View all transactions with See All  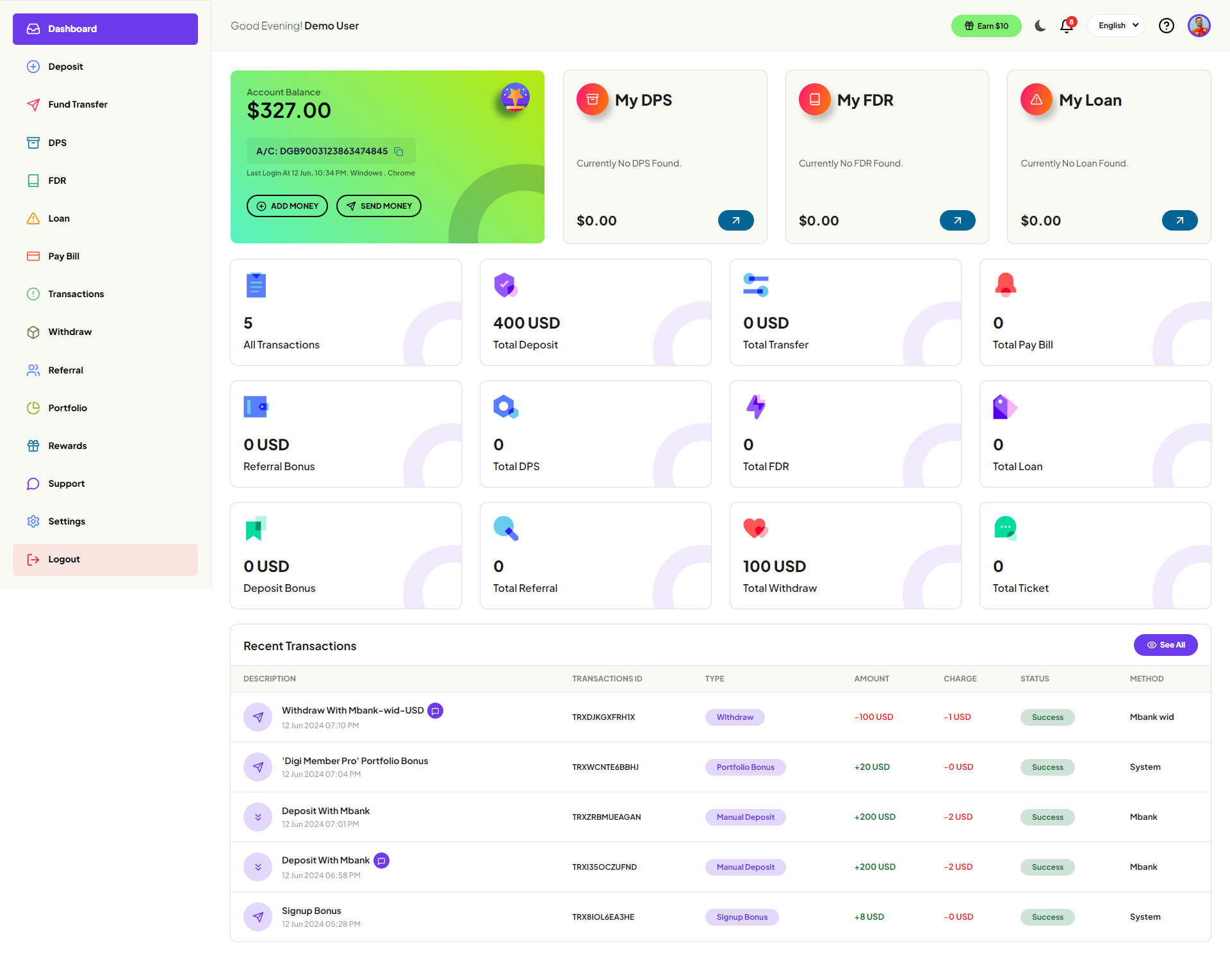[x=1165, y=645]
